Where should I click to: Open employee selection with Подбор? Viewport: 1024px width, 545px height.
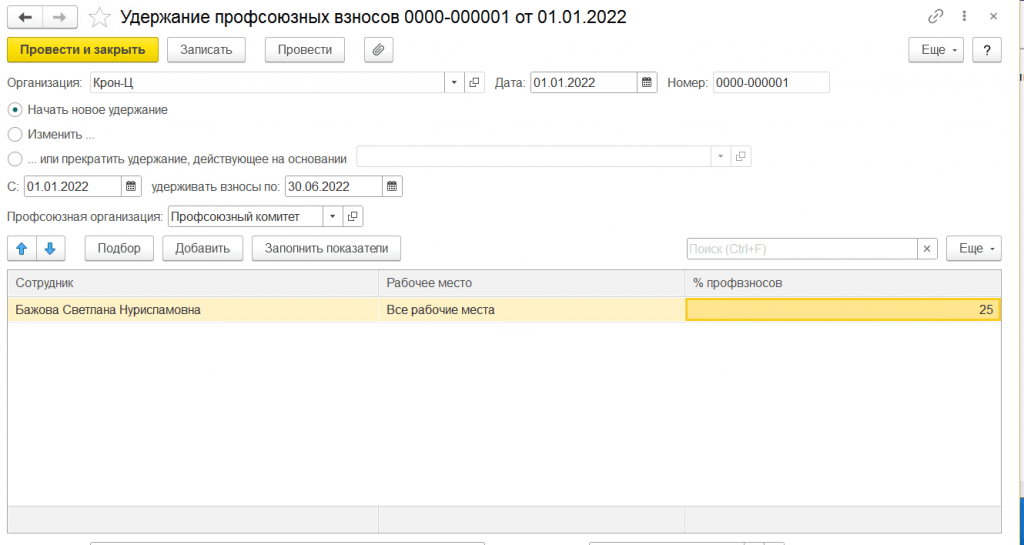pos(119,249)
